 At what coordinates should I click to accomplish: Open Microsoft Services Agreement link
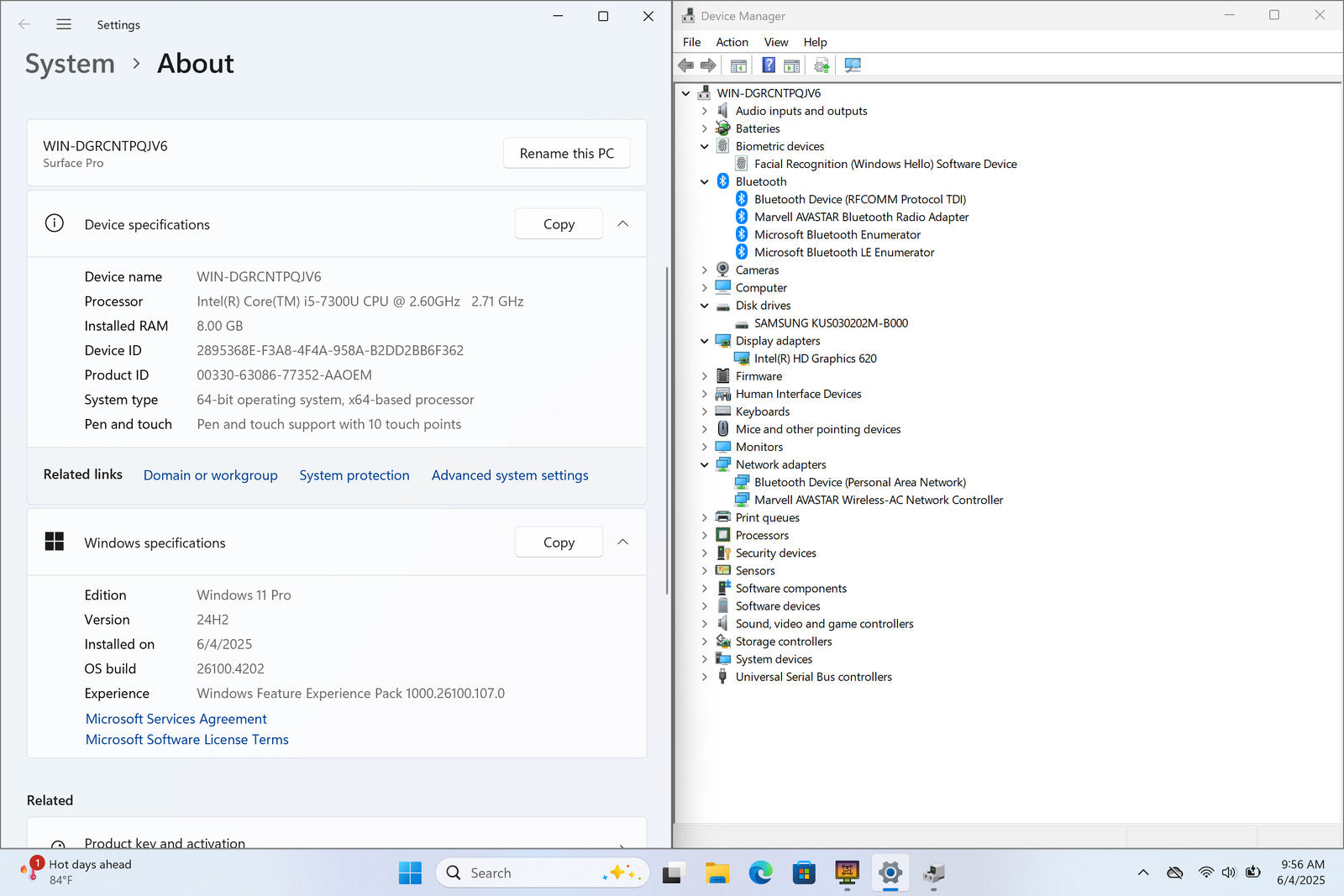176,719
